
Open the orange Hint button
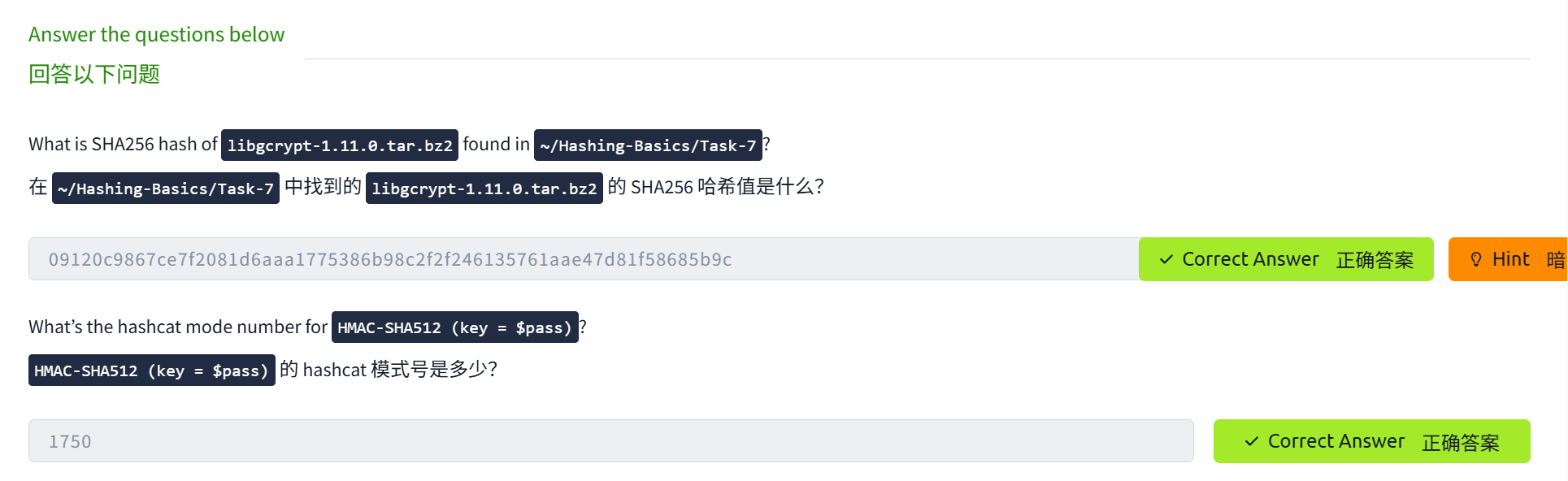click(x=1509, y=259)
